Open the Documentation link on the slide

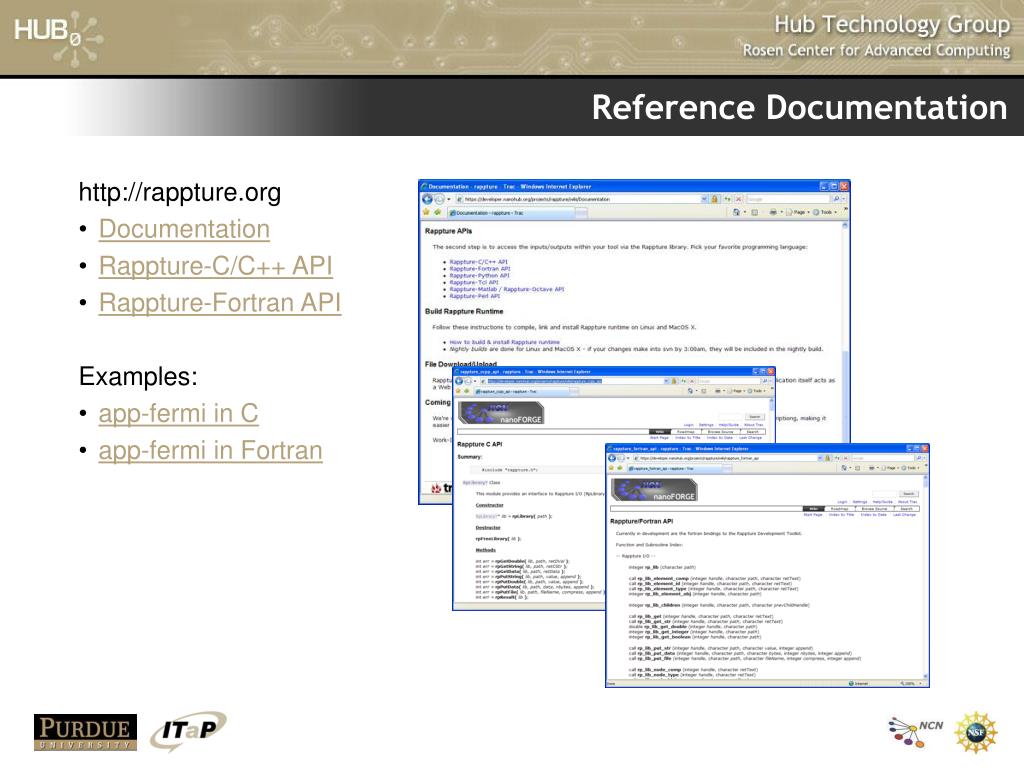[x=184, y=229]
